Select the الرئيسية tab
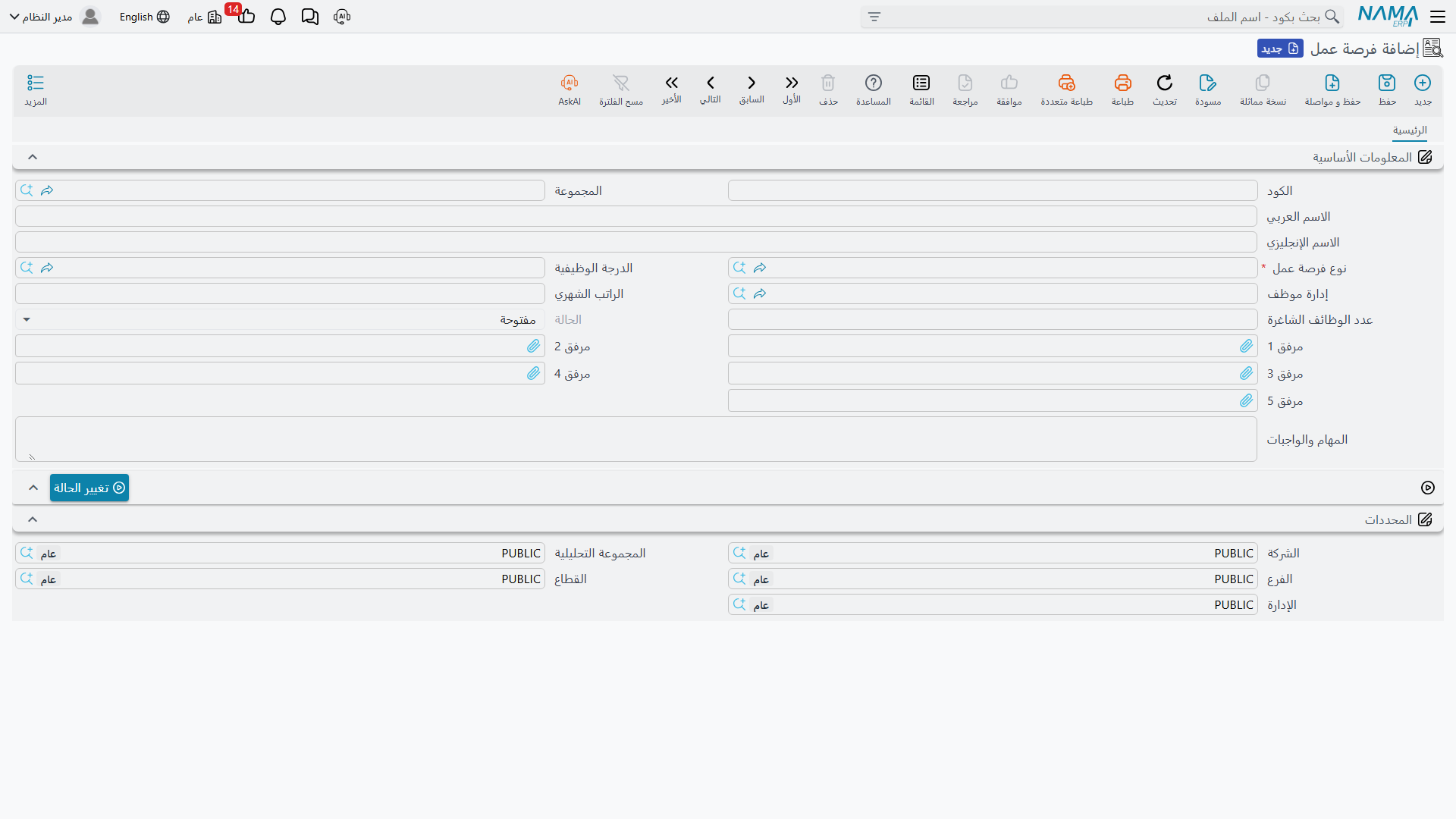Image resolution: width=1456 pixels, height=819 pixels. pos(1410,130)
